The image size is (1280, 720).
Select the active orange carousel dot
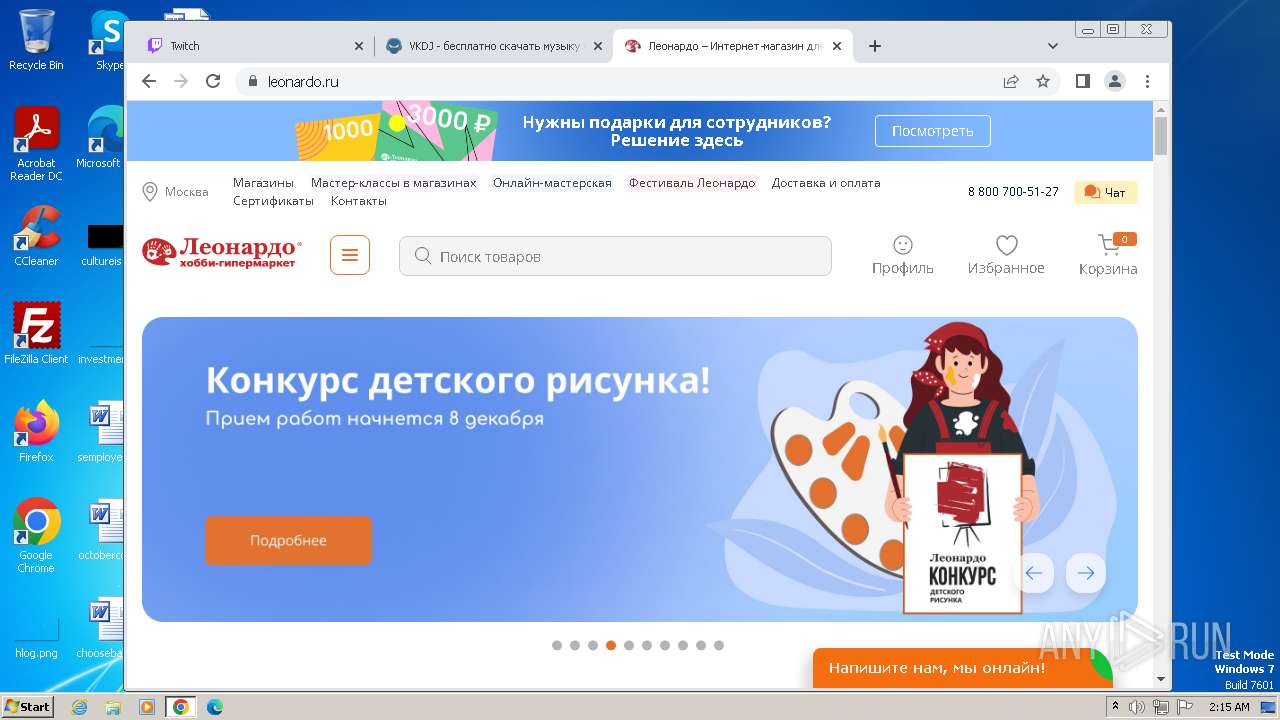click(611, 645)
